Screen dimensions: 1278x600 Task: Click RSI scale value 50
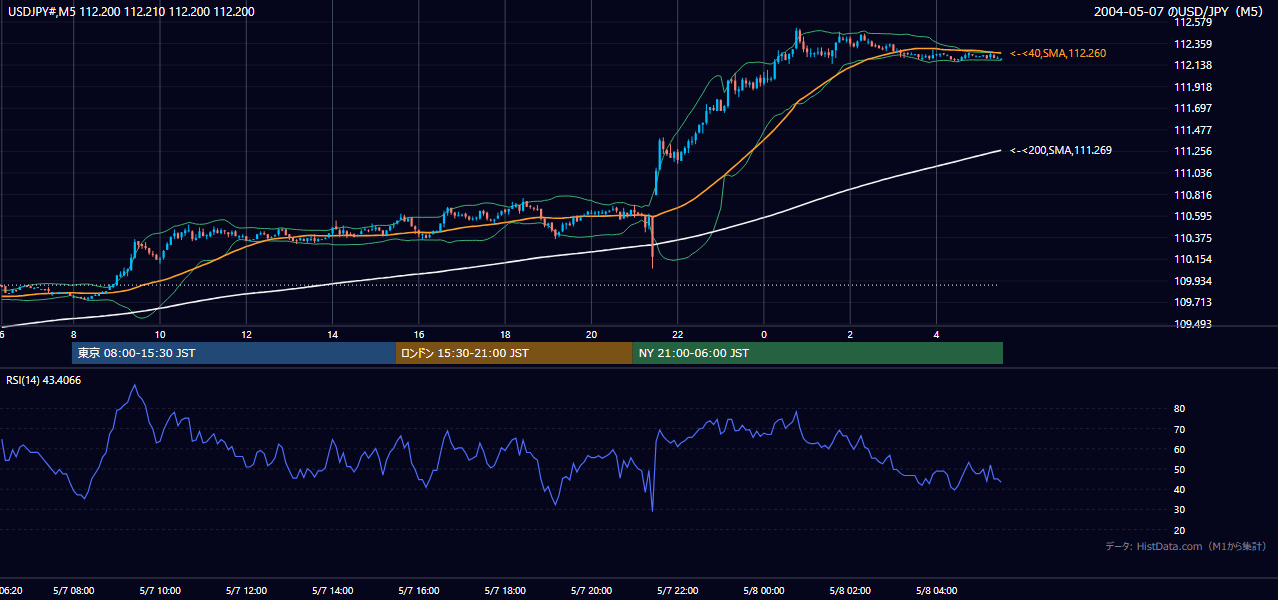(x=1180, y=469)
